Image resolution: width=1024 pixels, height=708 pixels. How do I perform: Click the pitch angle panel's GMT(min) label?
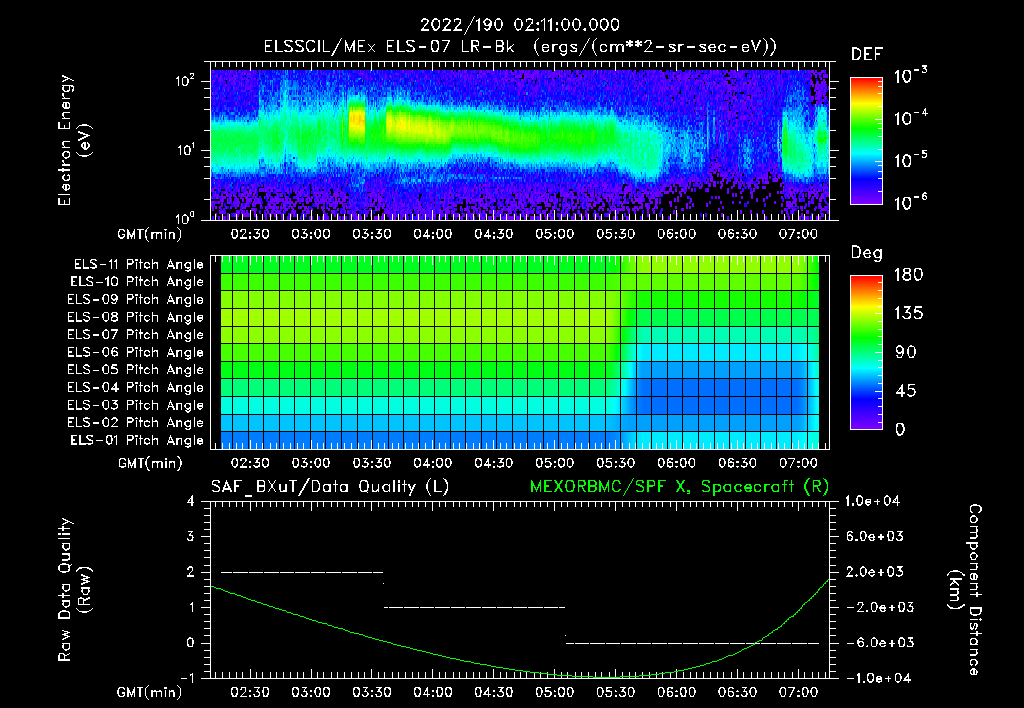pyautogui.click(x=150, y=463)
